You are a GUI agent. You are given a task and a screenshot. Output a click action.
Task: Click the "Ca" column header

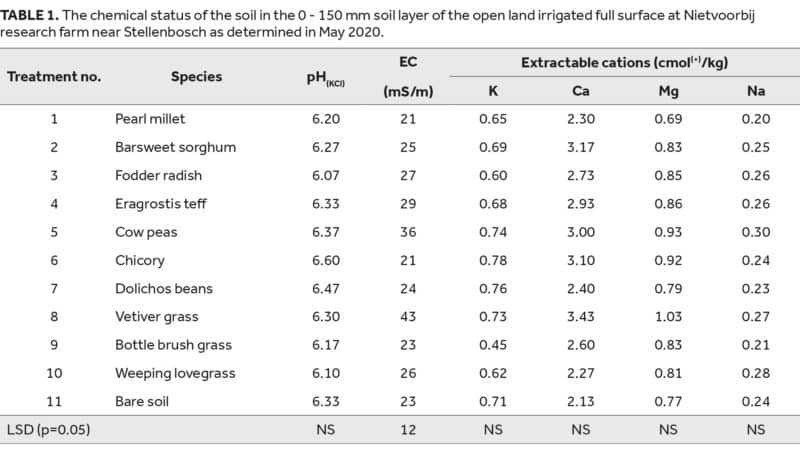580,91
